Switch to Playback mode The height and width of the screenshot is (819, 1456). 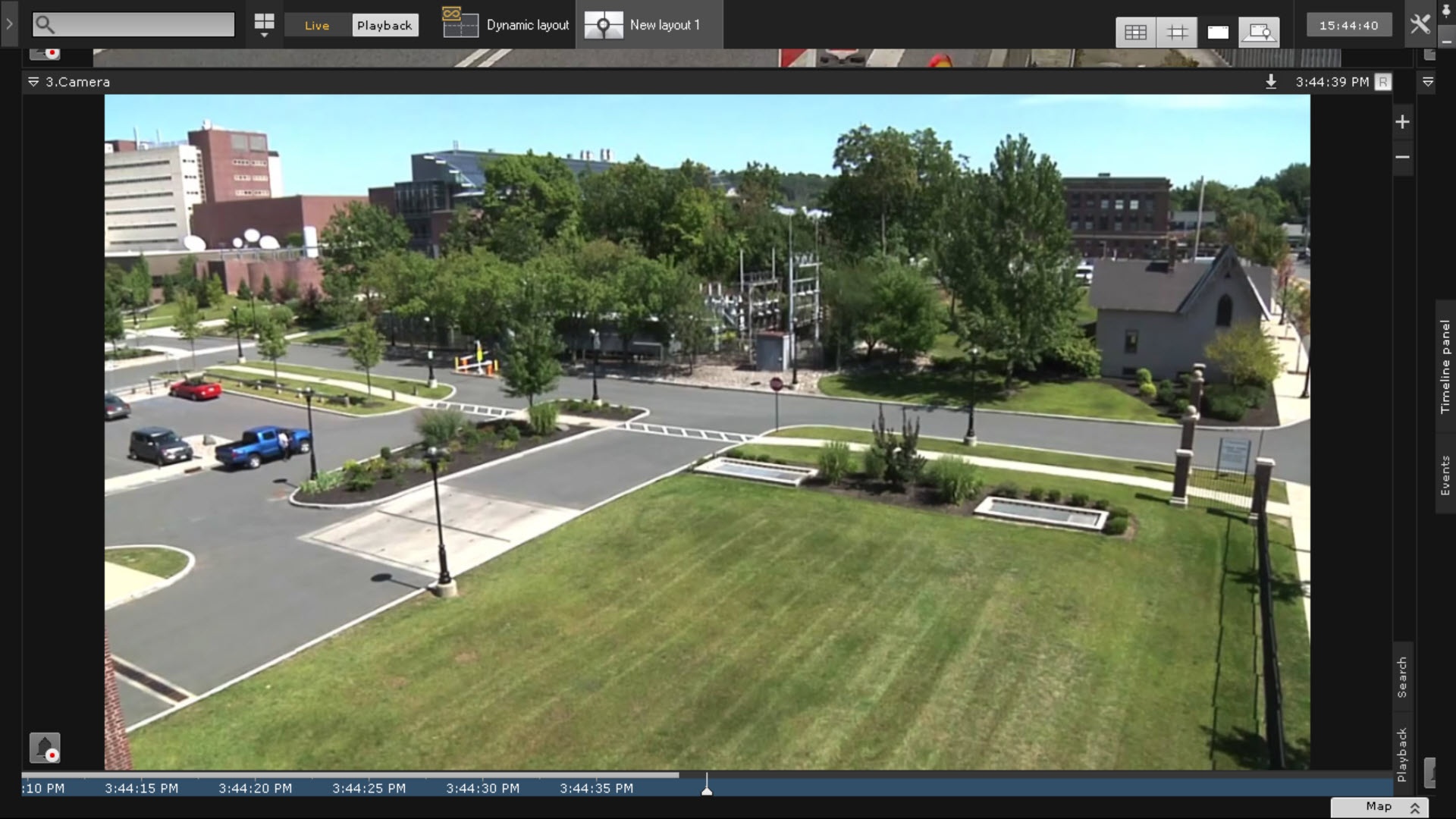tap(384, 25)
